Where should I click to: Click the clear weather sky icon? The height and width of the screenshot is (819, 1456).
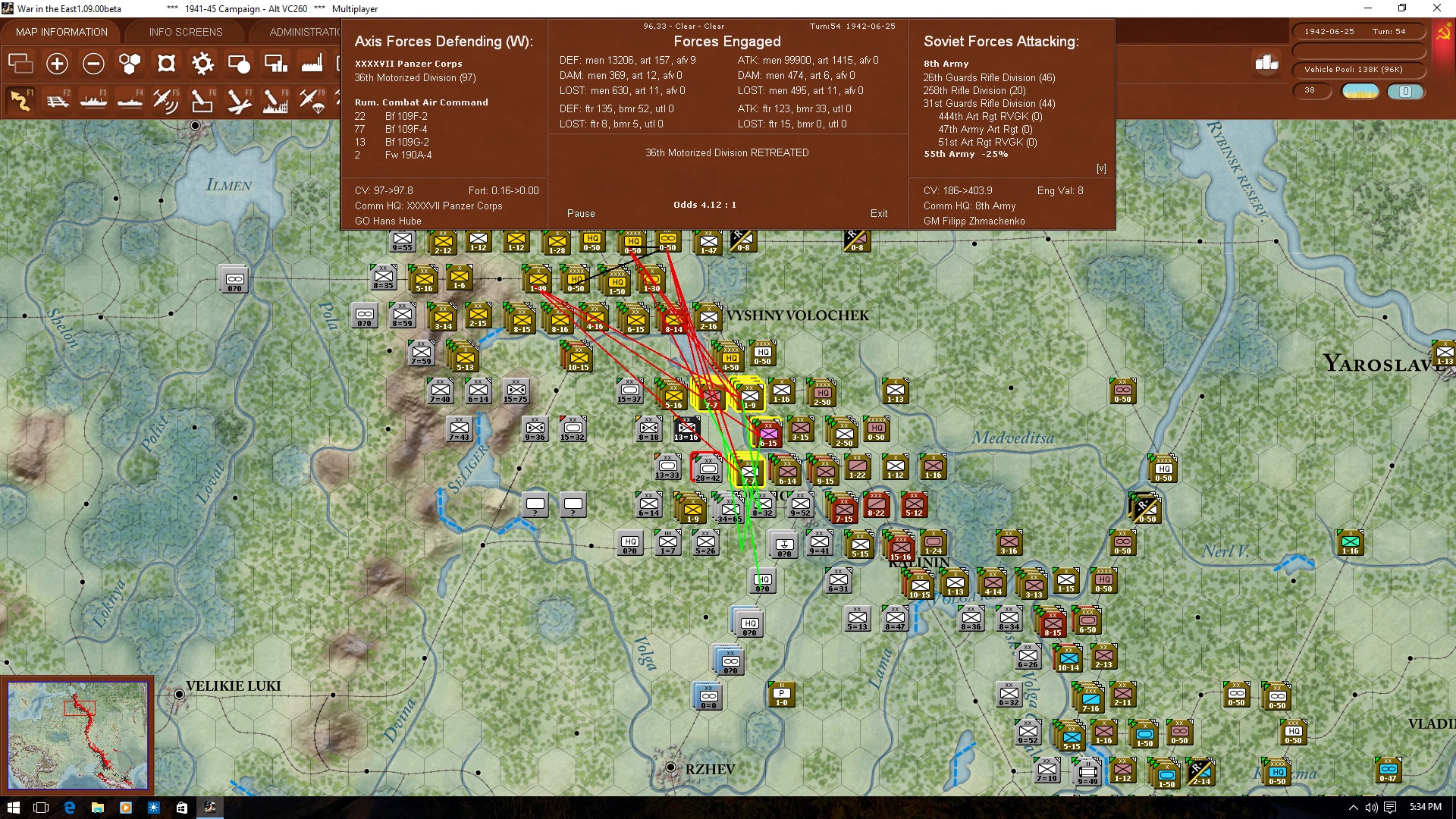(x=1360, y=91)
